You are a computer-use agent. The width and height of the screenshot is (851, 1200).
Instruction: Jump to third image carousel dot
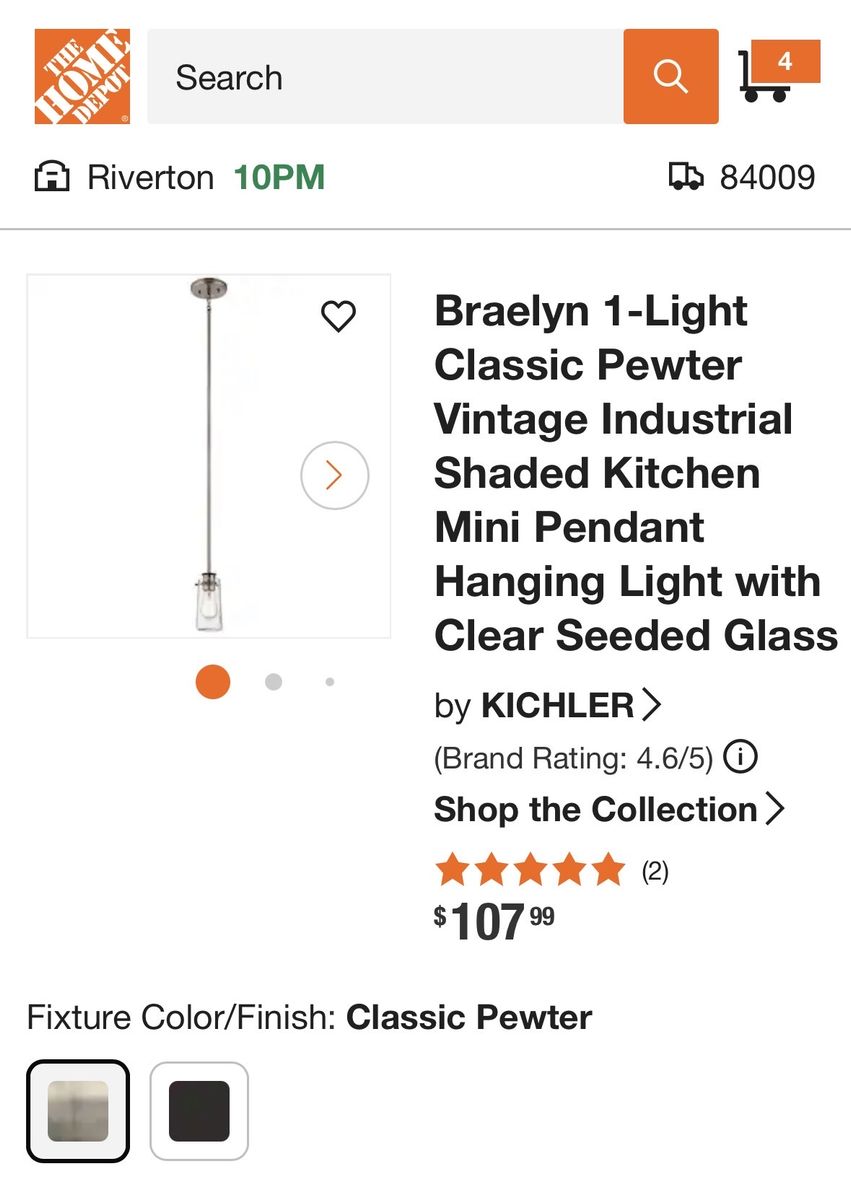pos(329,682)
